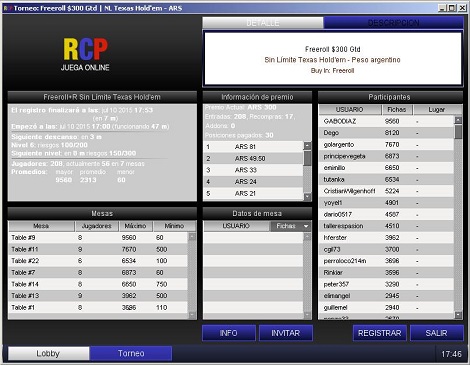Select second-place prize ARS 49.50

click(x=253, y=158)
